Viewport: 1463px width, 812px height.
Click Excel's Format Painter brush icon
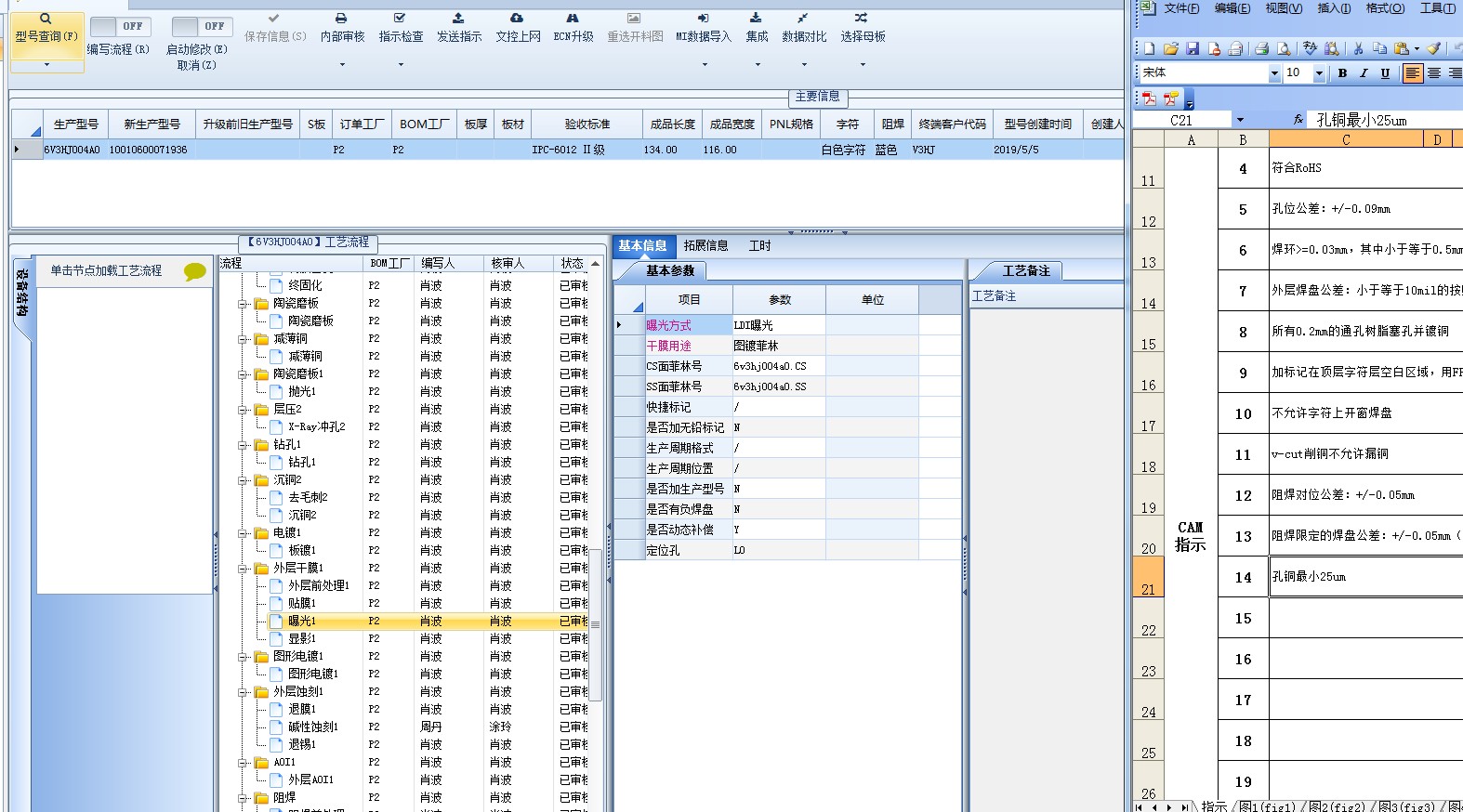[1434, 48]
